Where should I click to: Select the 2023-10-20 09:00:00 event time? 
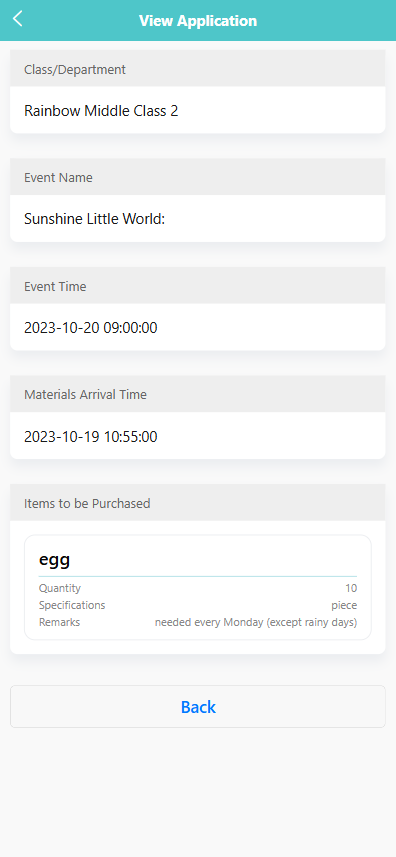tap(91, 328)
